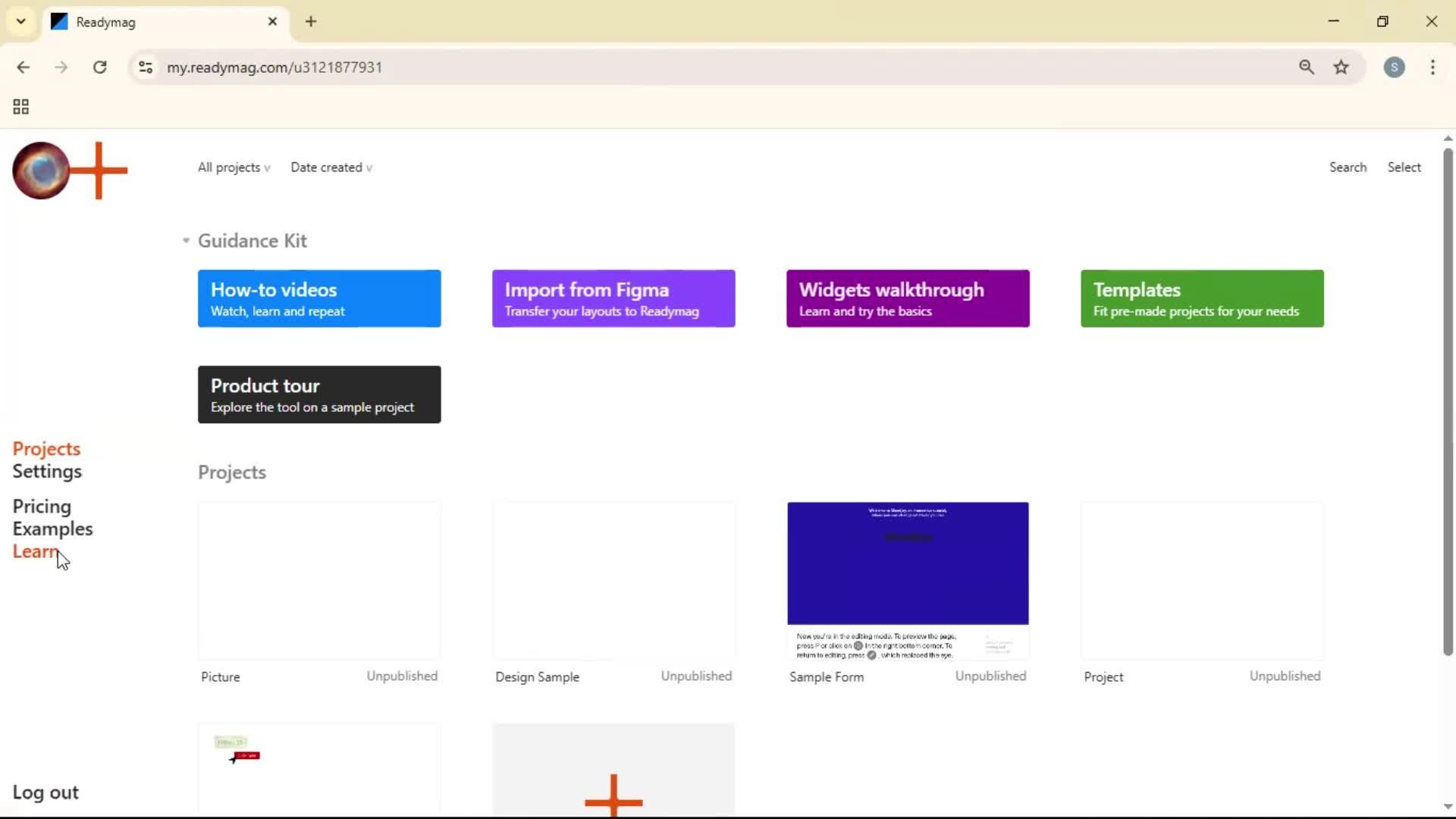
Task: Open the Sample Form project thumbnail
Action: (x=908, y=580)
